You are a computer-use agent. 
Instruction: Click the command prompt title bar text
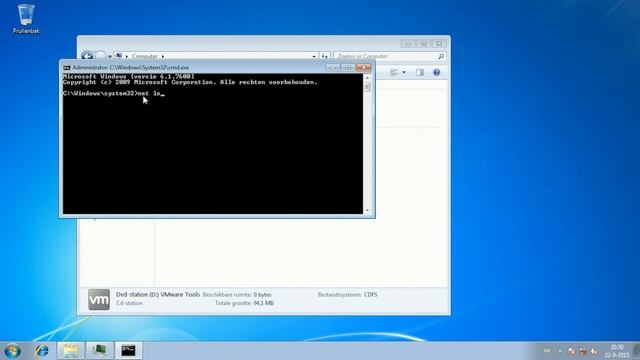tap(131, 68)
